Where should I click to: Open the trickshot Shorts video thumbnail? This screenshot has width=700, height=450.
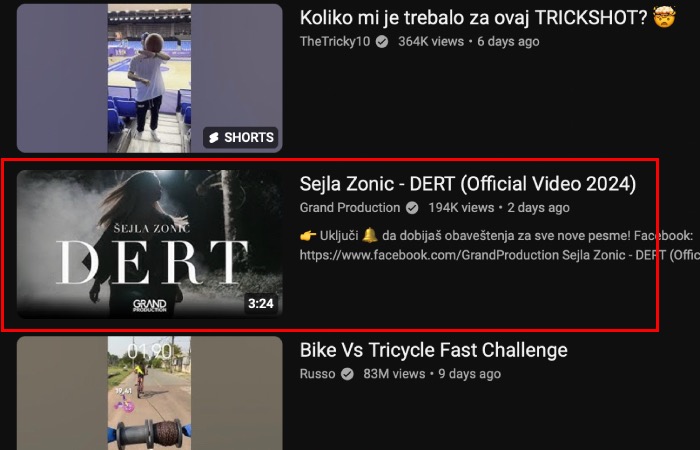coord(150,79)
